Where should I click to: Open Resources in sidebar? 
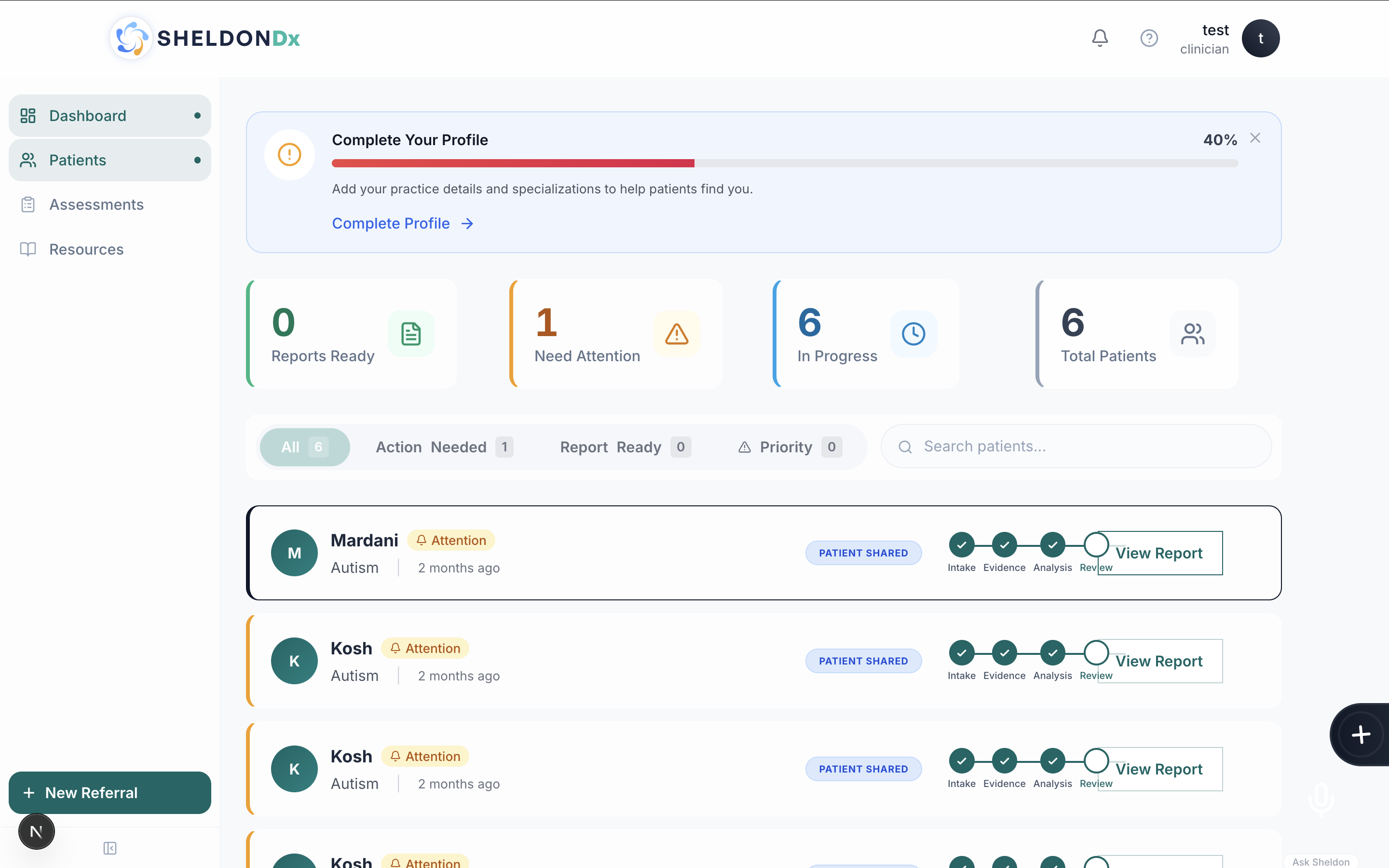point(109,249)
